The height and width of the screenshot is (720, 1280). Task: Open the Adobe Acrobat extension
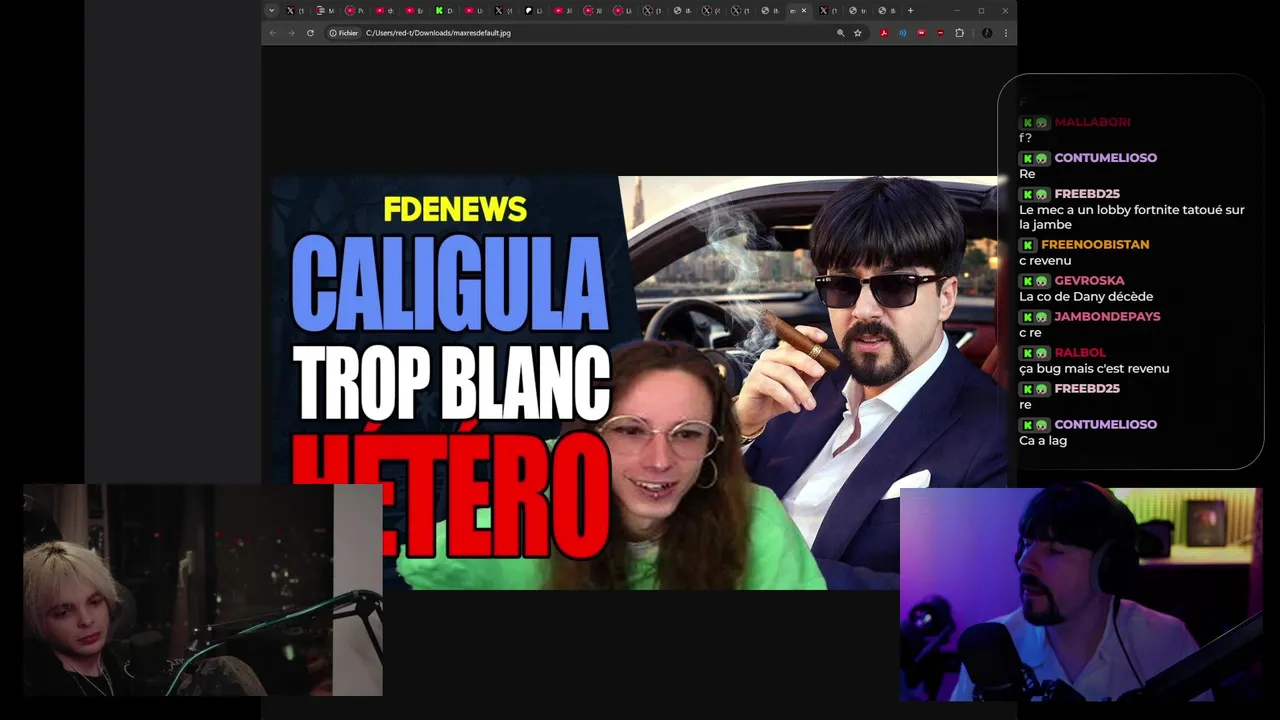coord(884,33)
